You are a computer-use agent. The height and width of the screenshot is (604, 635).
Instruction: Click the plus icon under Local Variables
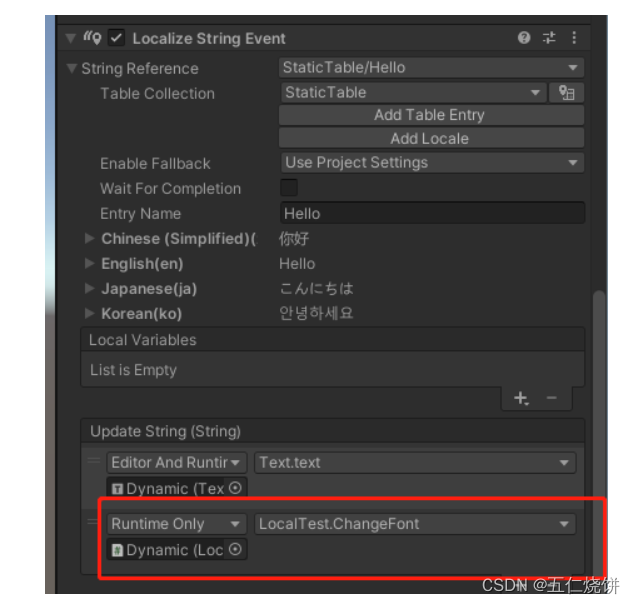521,398
